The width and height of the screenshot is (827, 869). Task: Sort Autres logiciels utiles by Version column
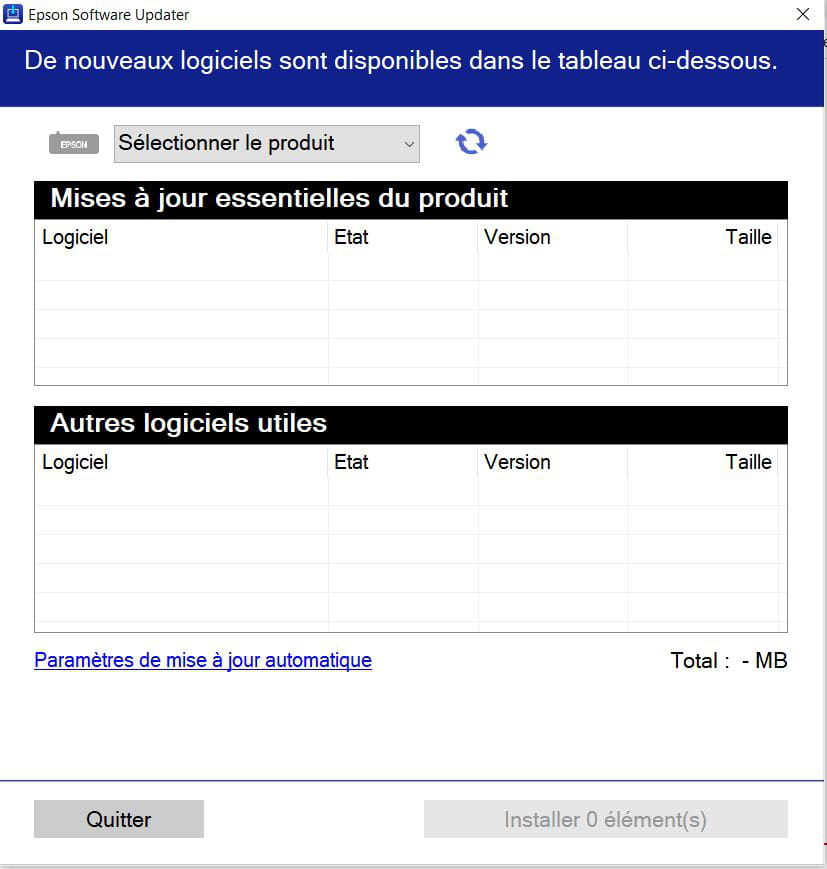pyautogui.click(x=553, y=462)
